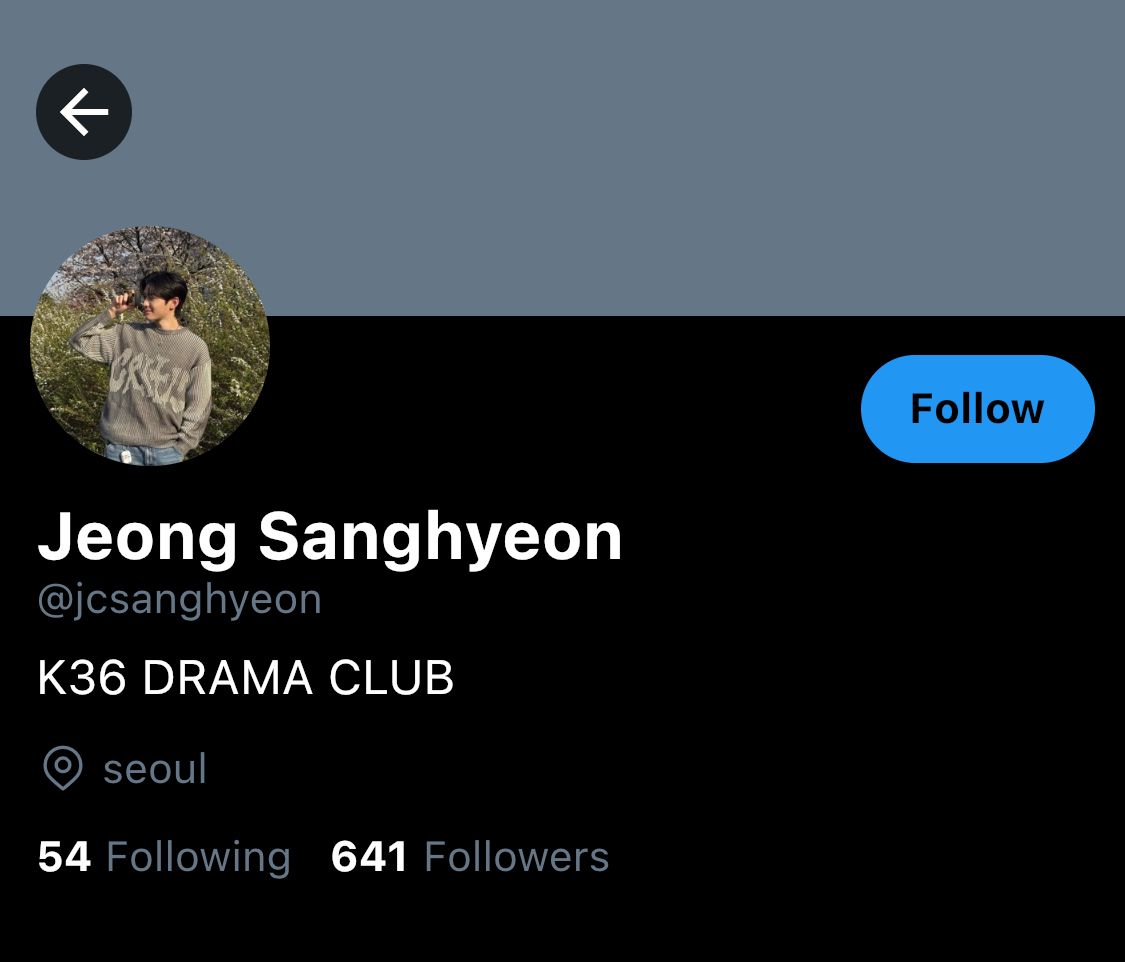Click the surname Sanghyeon in profile title
This screenshot has height=962, width=1125.
pos(440,538)
